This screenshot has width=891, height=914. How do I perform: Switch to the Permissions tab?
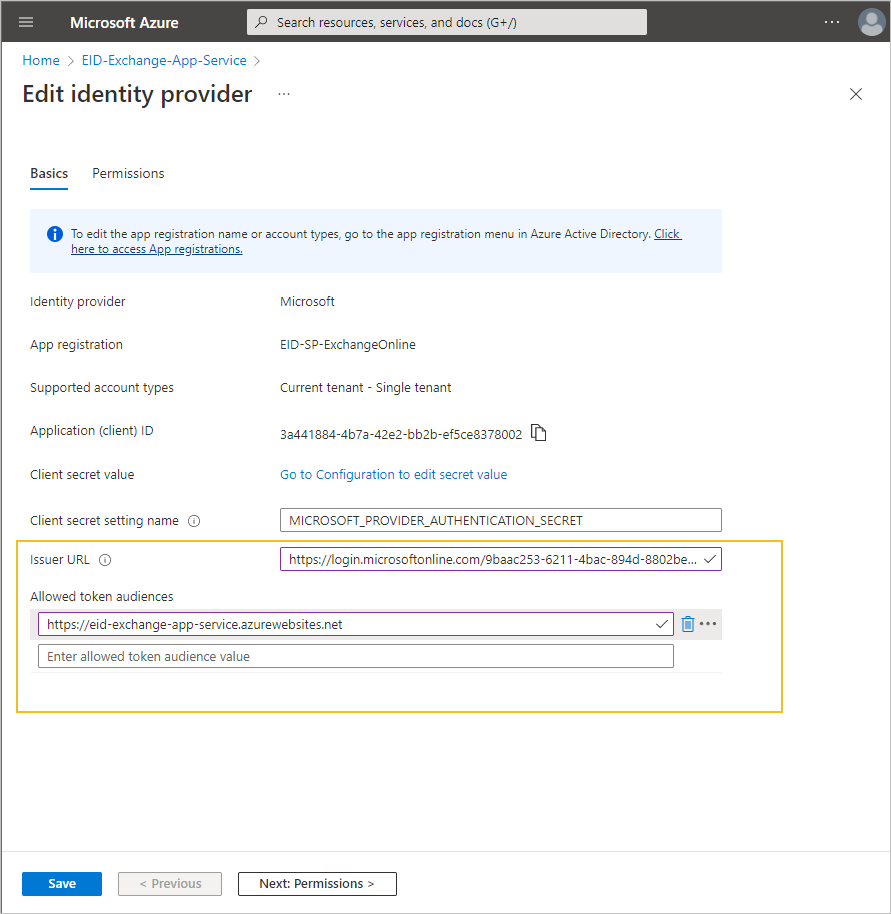(x=128, y=173)
